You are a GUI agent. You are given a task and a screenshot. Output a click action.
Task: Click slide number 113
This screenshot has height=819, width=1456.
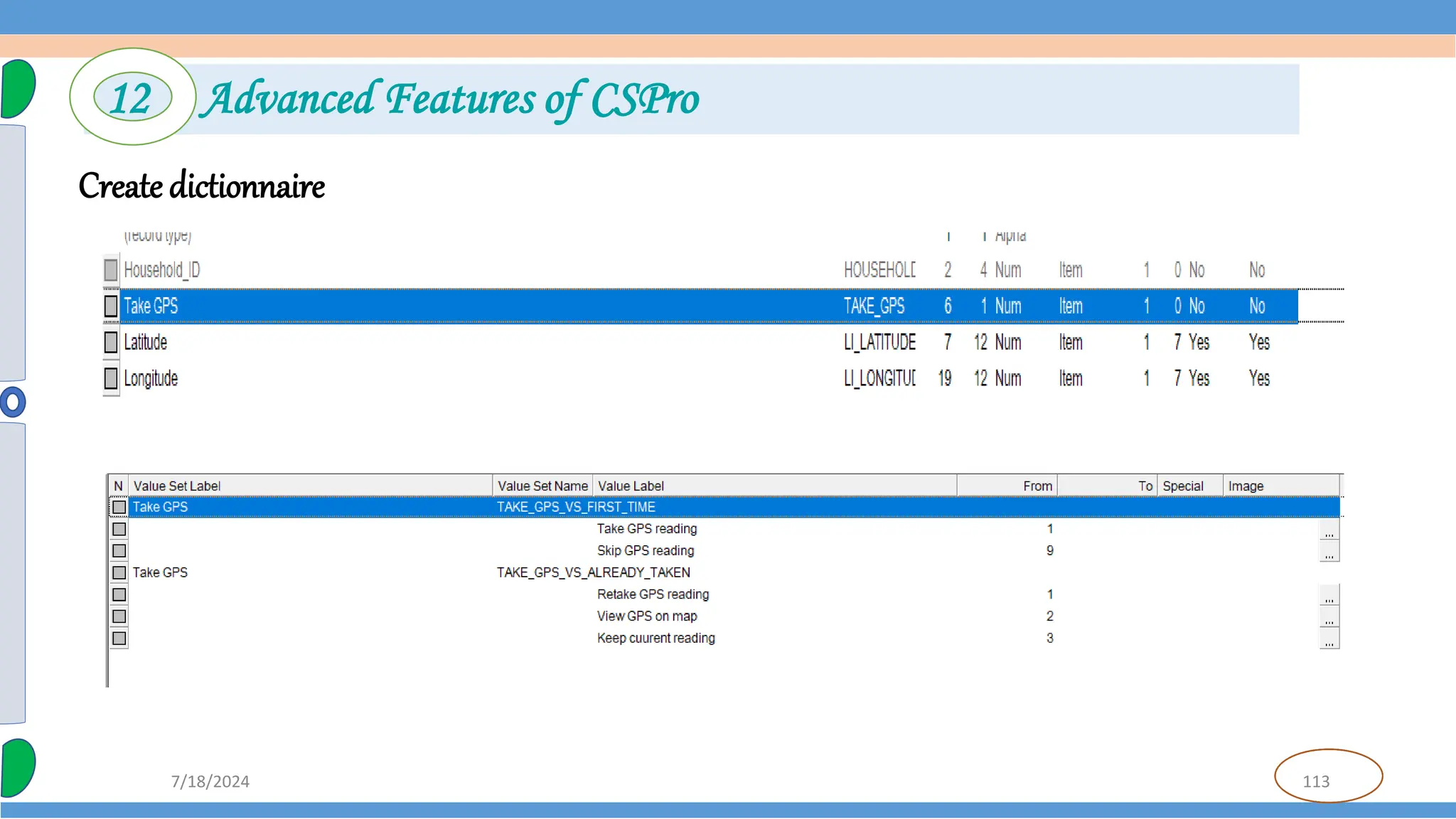point(1316,781)
